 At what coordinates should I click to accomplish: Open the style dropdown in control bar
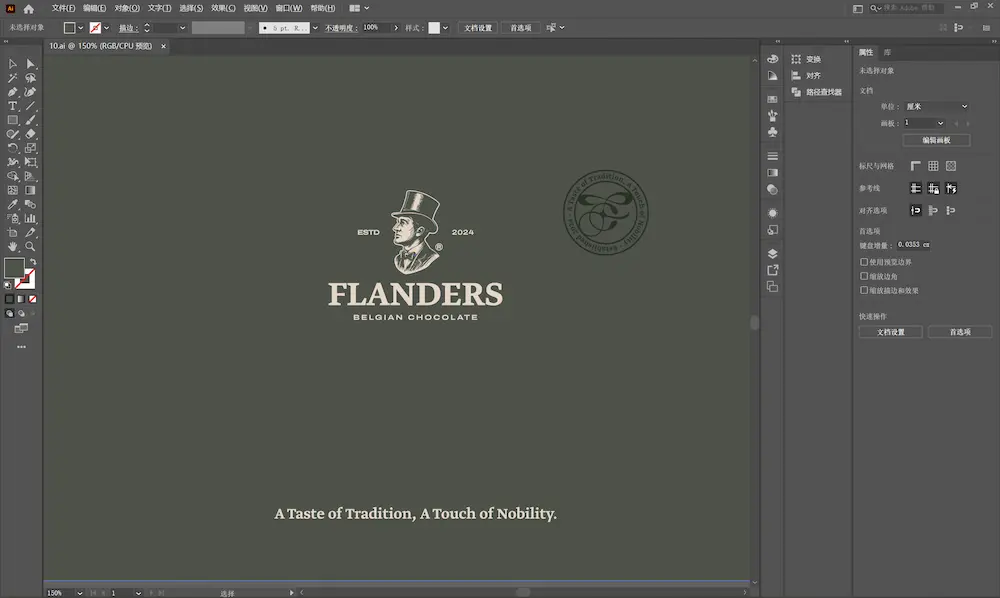pos(445,28)
